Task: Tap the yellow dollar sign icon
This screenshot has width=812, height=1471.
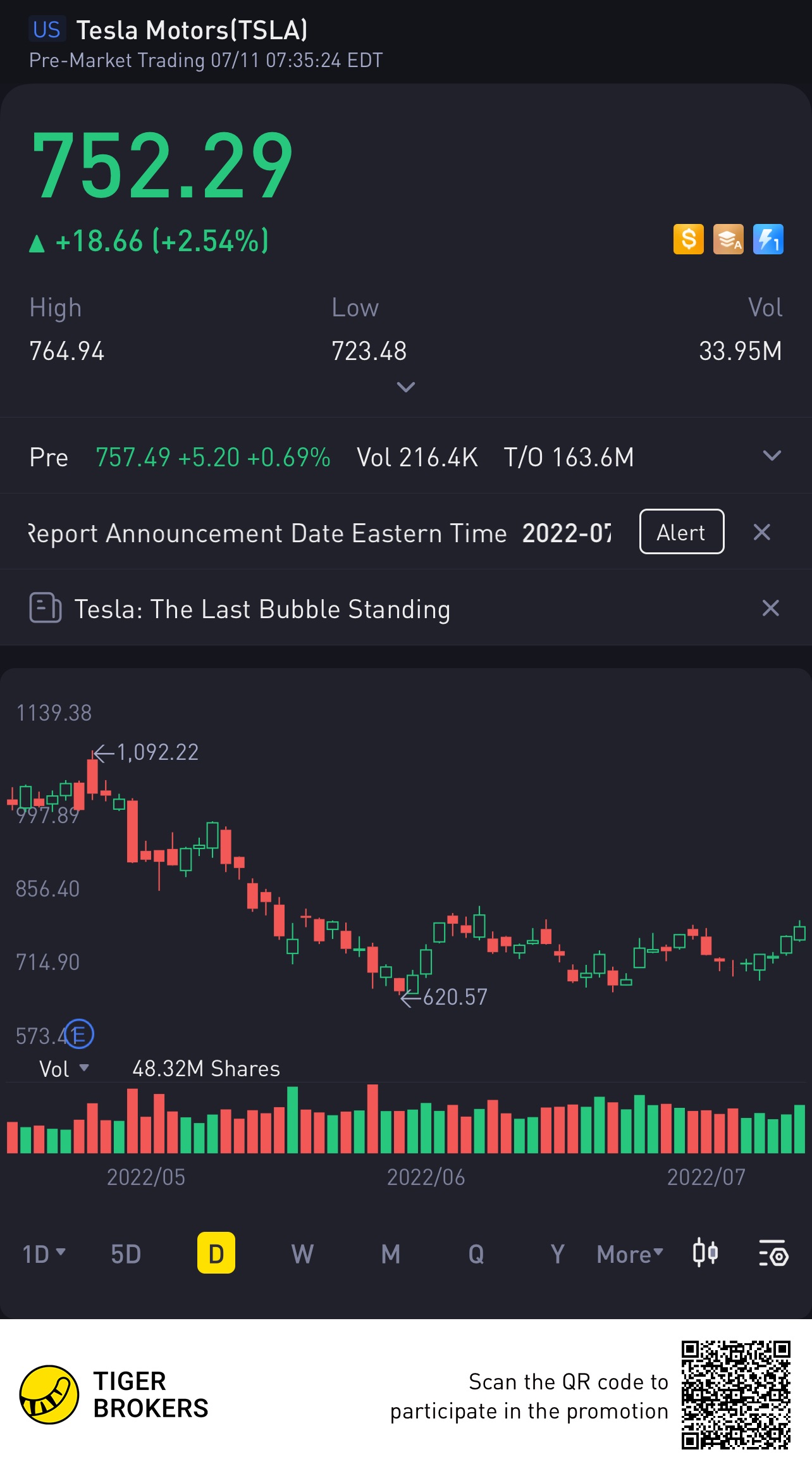Action: 688,240
